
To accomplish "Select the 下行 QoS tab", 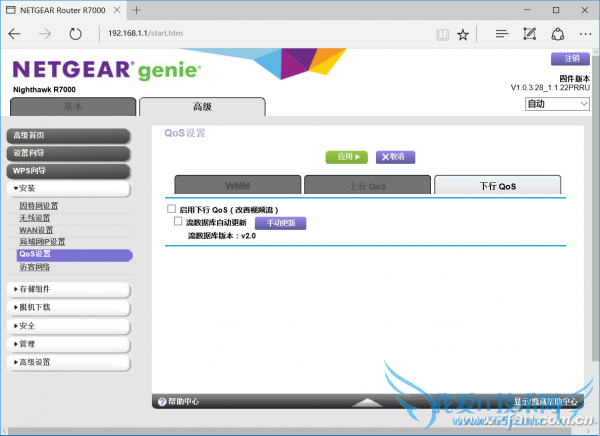I will (497, 185).
